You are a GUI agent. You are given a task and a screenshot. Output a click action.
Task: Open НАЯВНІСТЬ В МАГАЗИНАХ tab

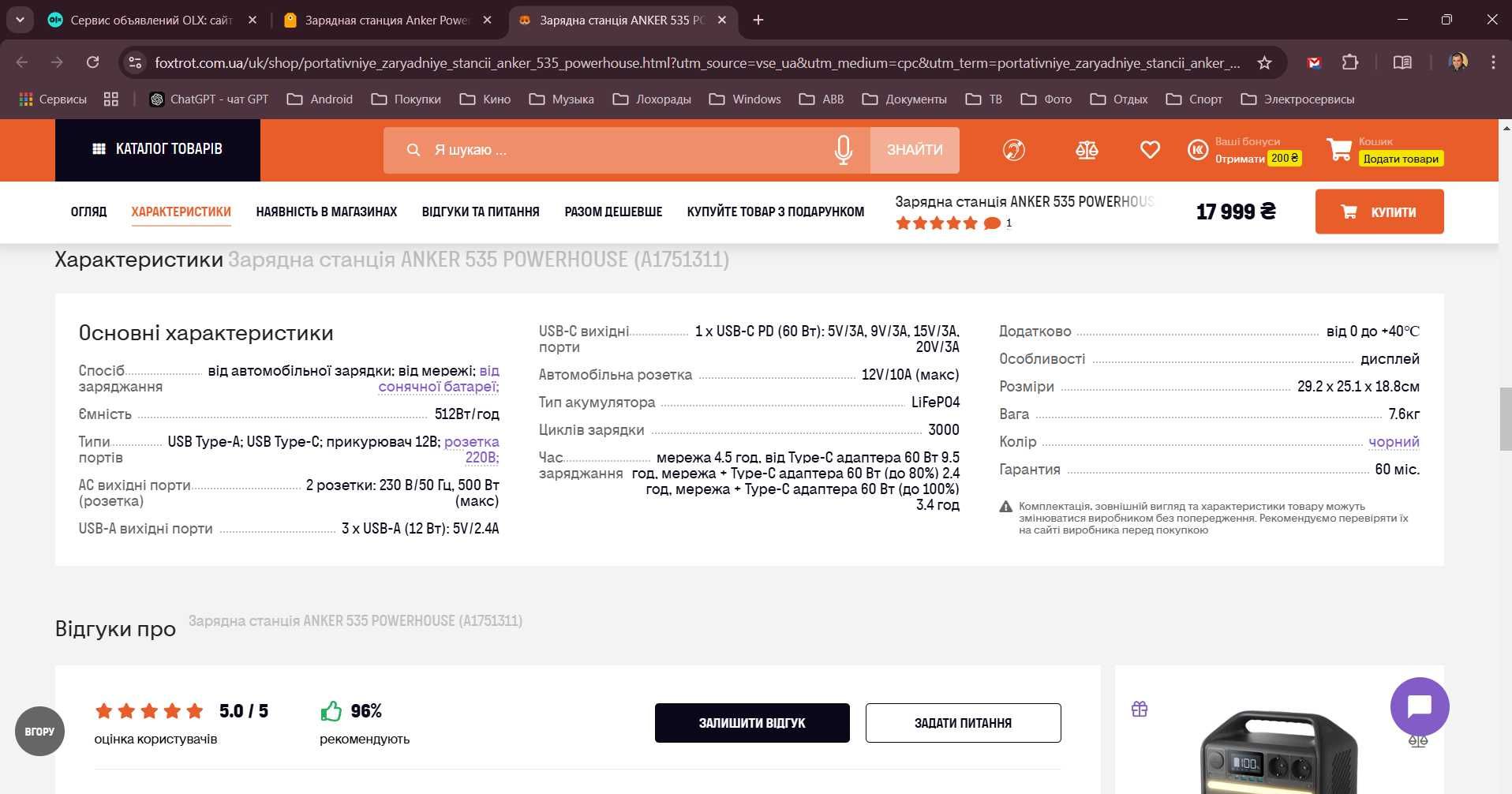coord(326,212)
